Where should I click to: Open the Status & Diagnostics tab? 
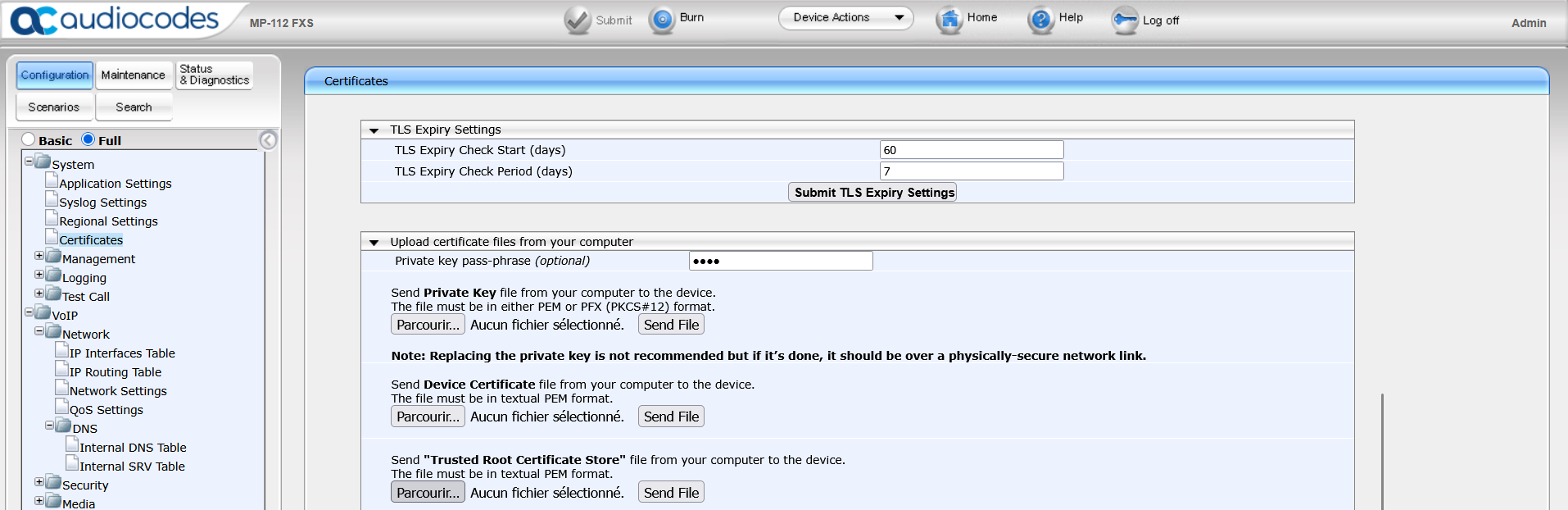[x=215, y=75]
